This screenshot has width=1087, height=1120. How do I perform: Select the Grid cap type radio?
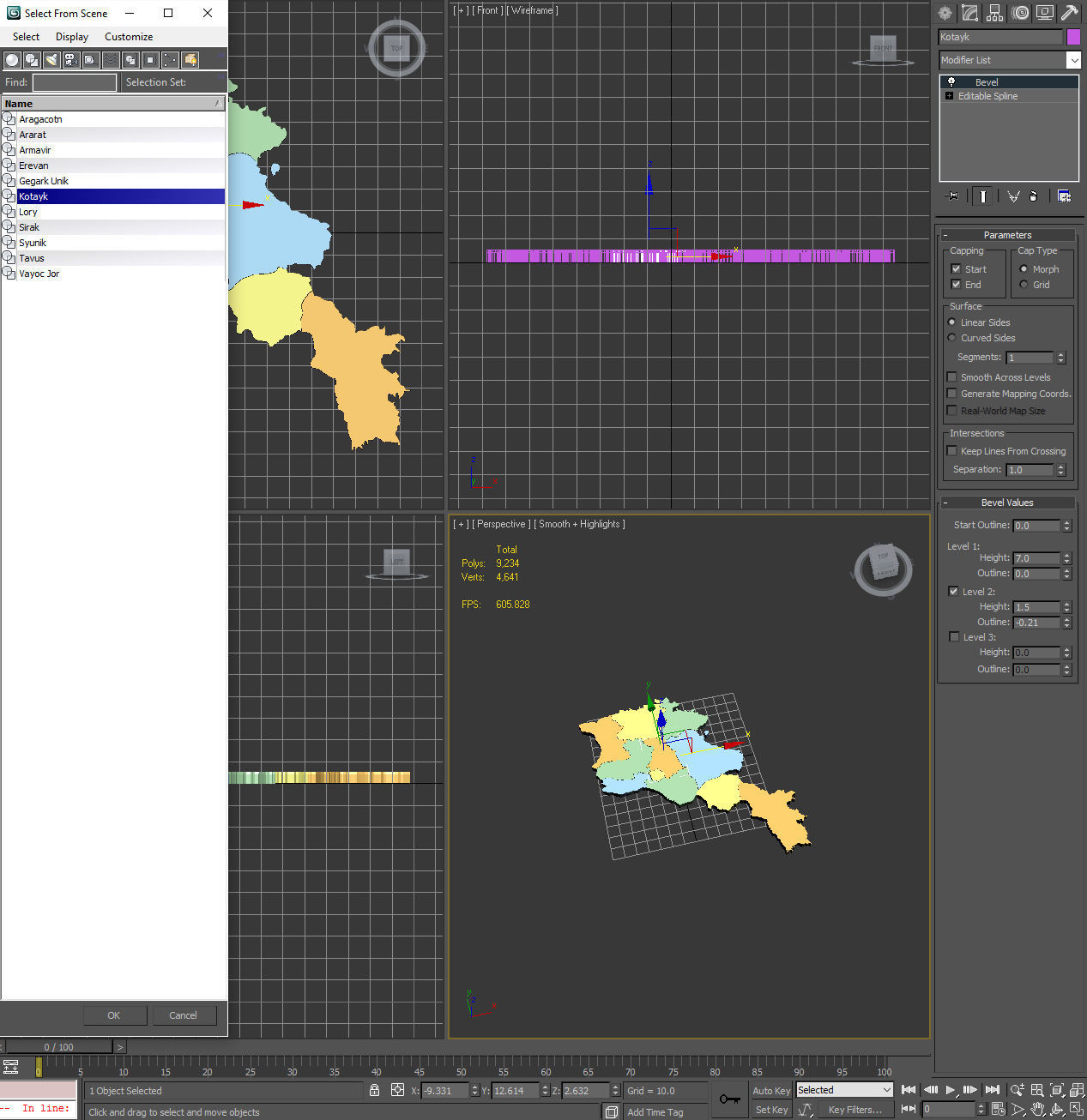click(1024, 285)
